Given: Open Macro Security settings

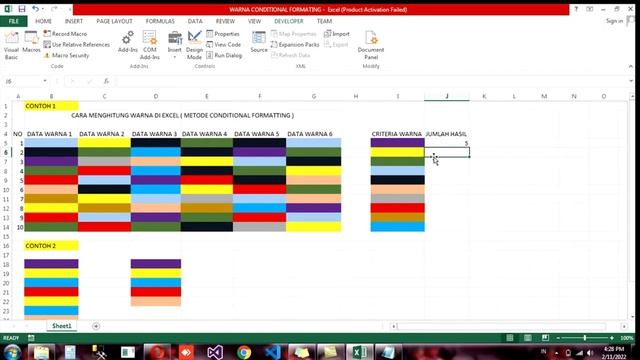Looking at the screenshot, I should (67, 55).
